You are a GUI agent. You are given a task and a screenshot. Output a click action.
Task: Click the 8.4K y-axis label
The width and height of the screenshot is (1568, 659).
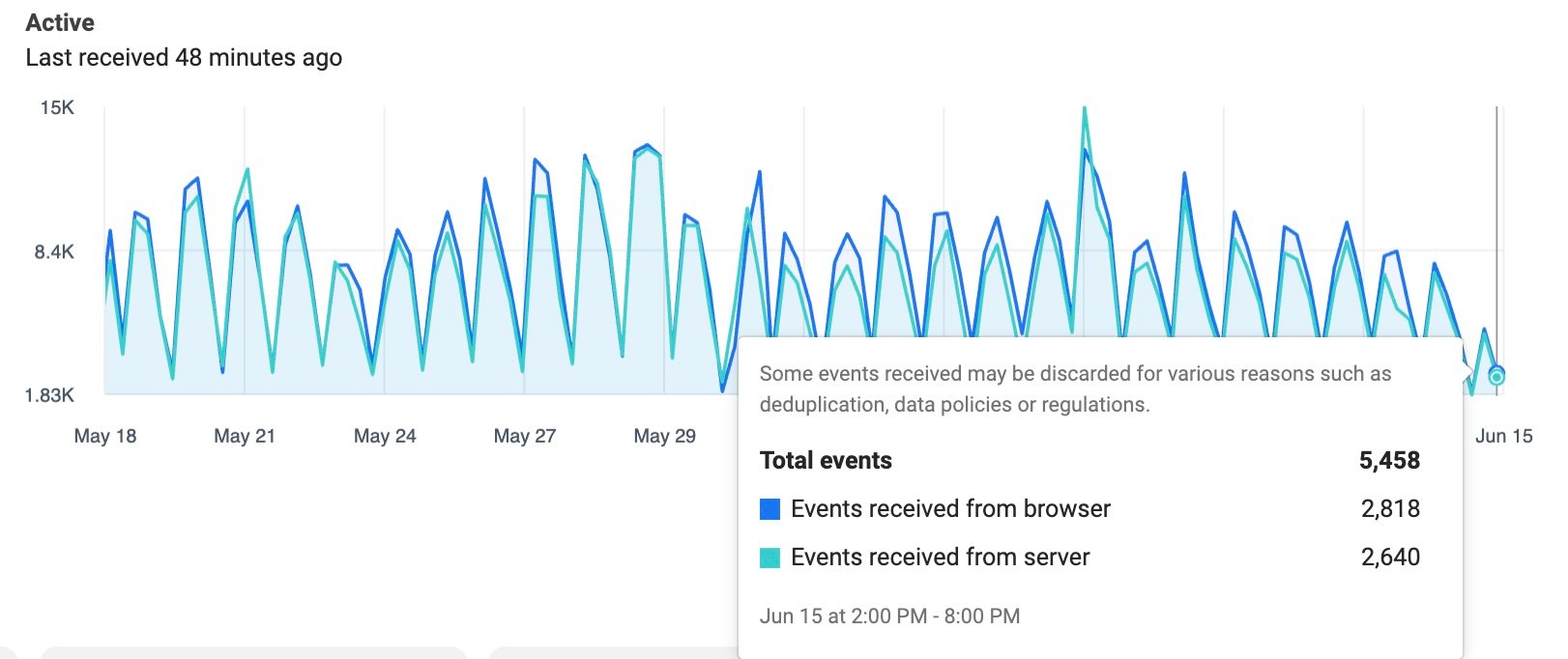click(54, 252)
